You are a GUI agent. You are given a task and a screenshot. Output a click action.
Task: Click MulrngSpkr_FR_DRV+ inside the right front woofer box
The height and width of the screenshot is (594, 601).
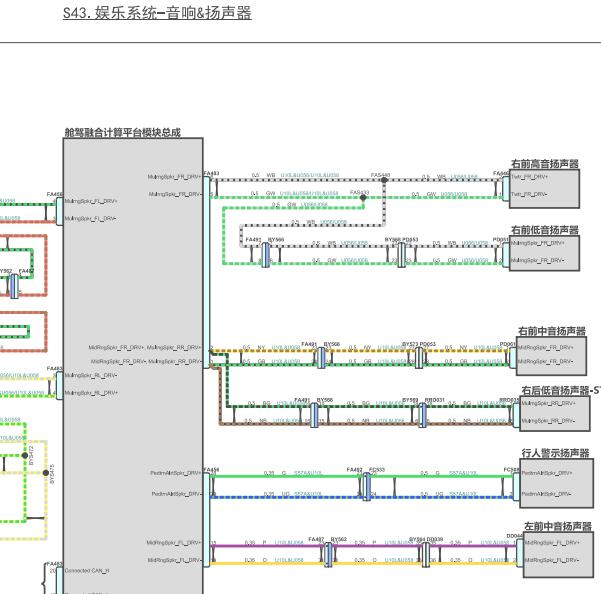click(538, 243)
